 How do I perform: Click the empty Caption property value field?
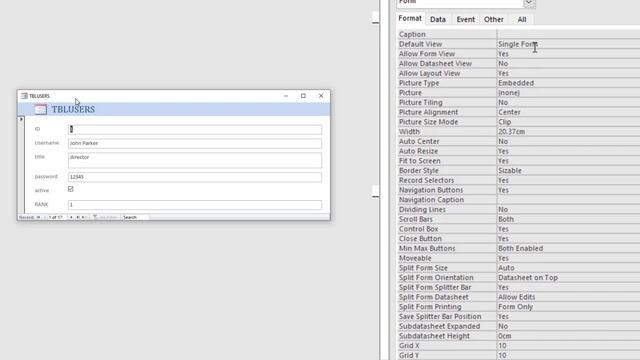tap(568, 34)
